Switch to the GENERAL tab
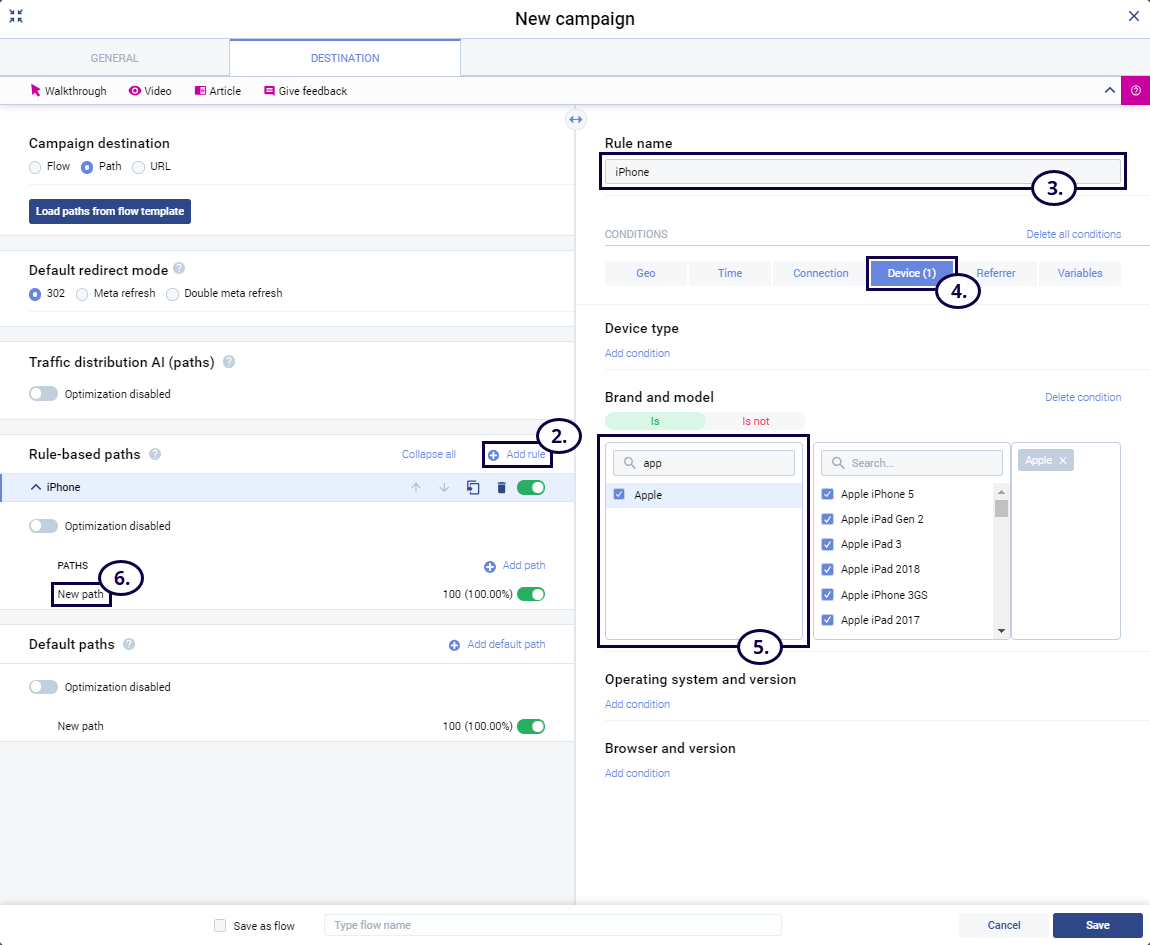Viewport: 1150px width, 945px height. tap(115, 58)
